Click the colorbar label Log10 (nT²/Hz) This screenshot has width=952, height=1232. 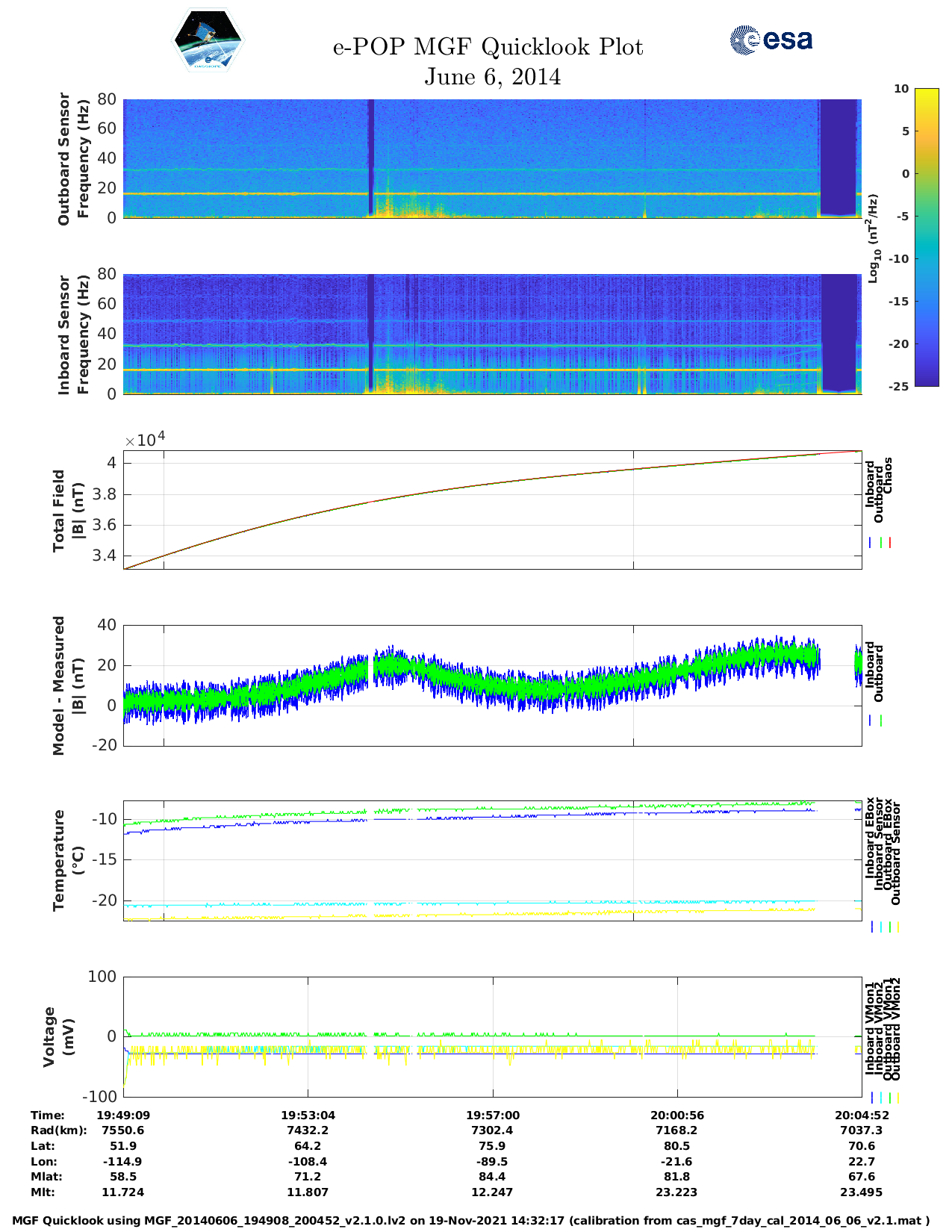[873, 238]
